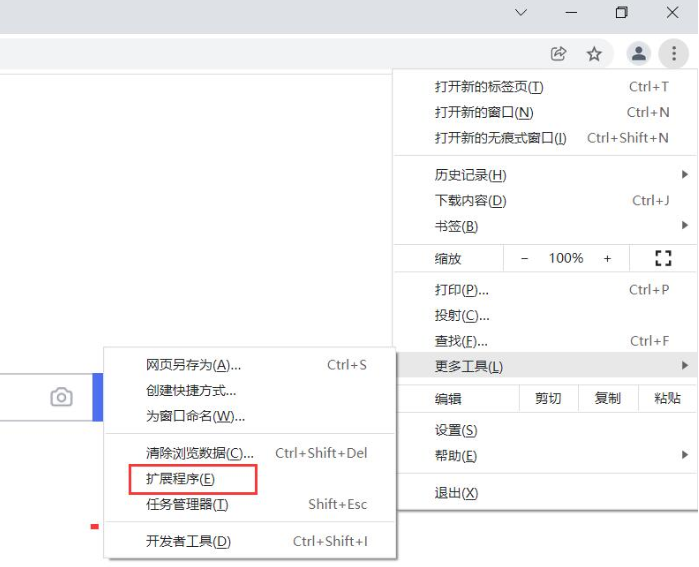
Task: Choose 清除浏览数据 option
Action: coord(200,453)
